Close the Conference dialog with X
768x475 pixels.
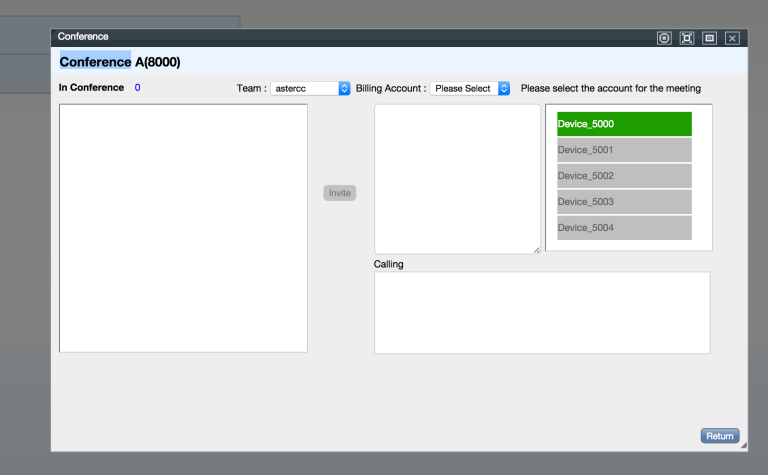(x=732, y=38)
